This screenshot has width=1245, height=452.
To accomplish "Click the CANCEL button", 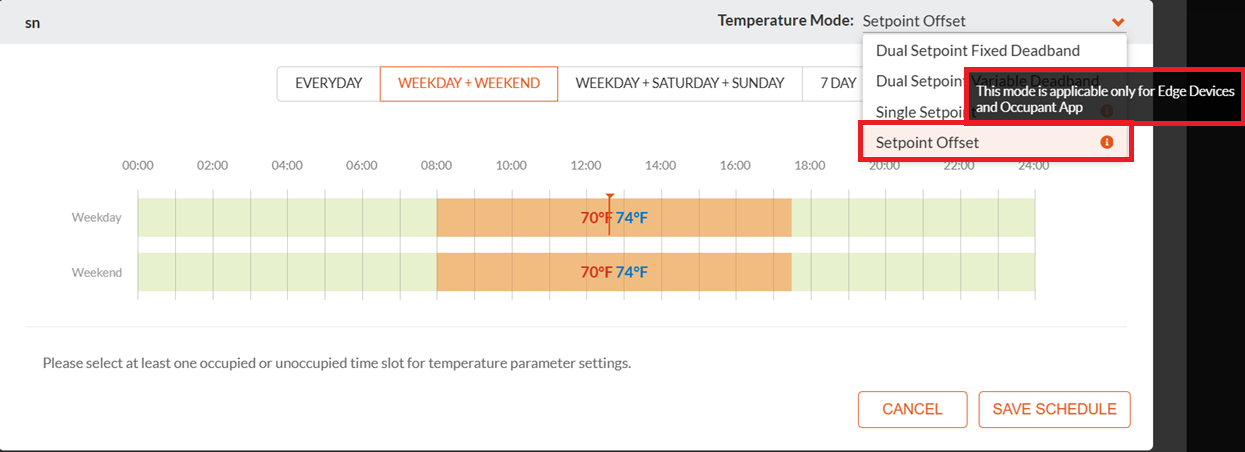I will point(912,409).
